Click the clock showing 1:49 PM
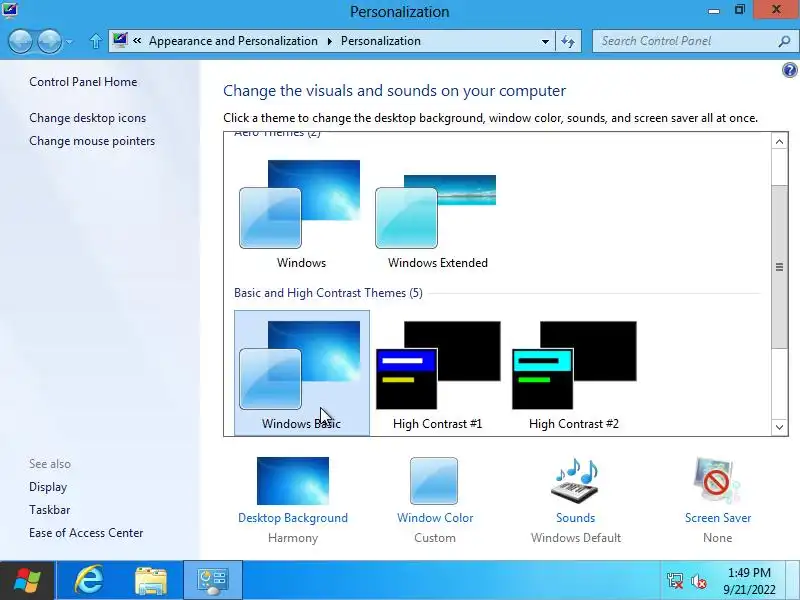Viewport: 800px width, 600px height. click(749, 581)
